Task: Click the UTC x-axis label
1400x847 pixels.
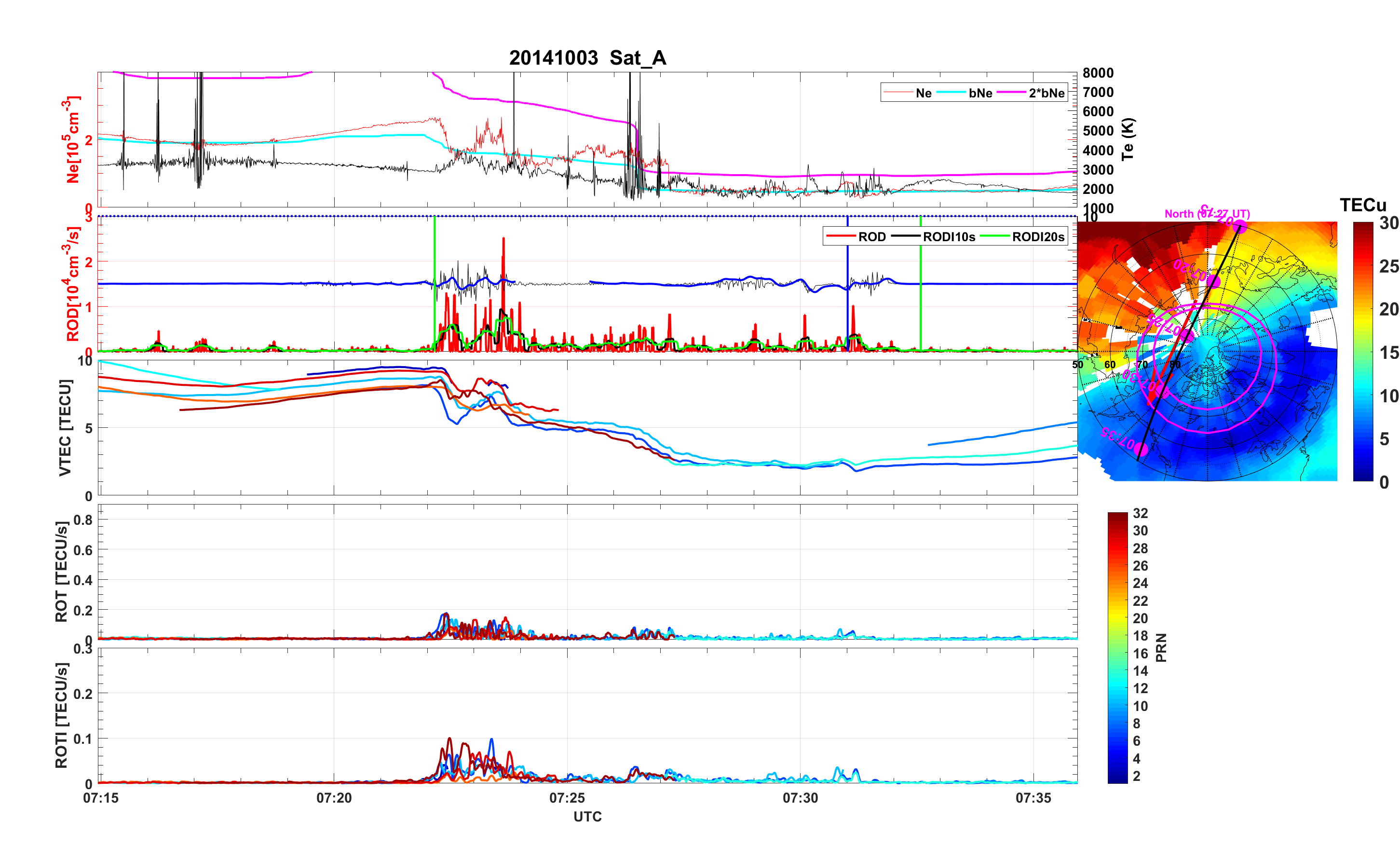Action: [x=587, y=816]
